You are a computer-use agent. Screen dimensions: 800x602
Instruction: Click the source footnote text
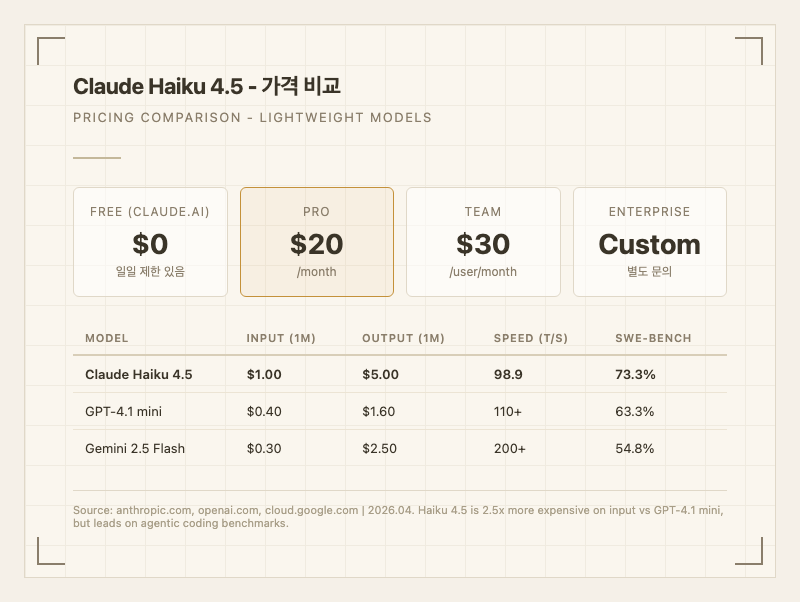click(x=398, y=516)
